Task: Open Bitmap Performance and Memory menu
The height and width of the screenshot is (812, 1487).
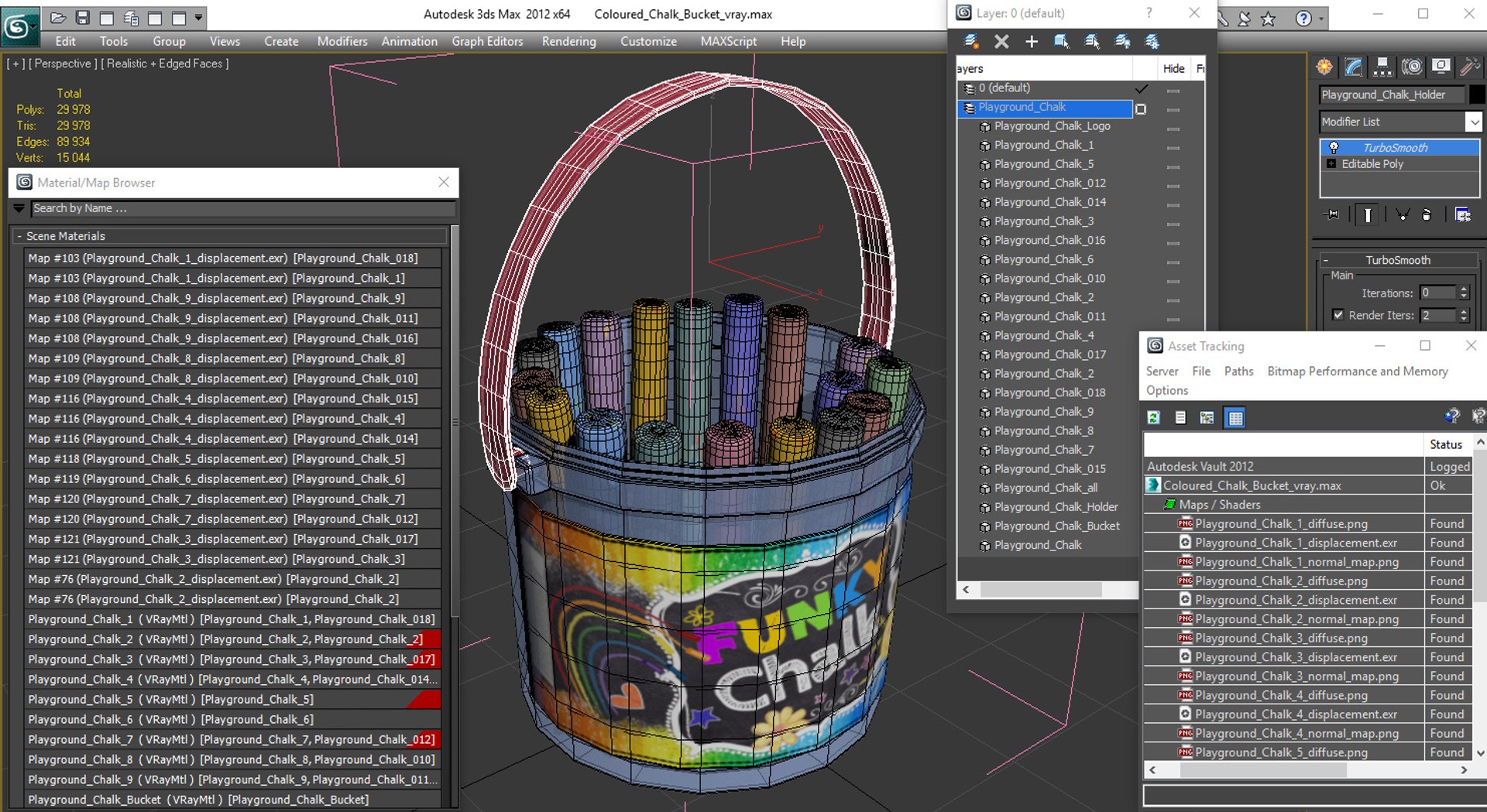Action: [x=1358, y=372]
